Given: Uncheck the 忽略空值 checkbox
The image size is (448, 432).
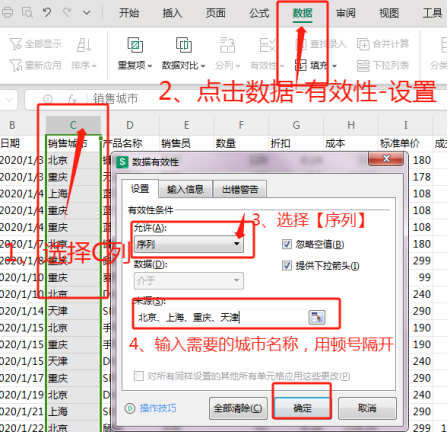Looking at the screenshot, I should tap(287, 244).
